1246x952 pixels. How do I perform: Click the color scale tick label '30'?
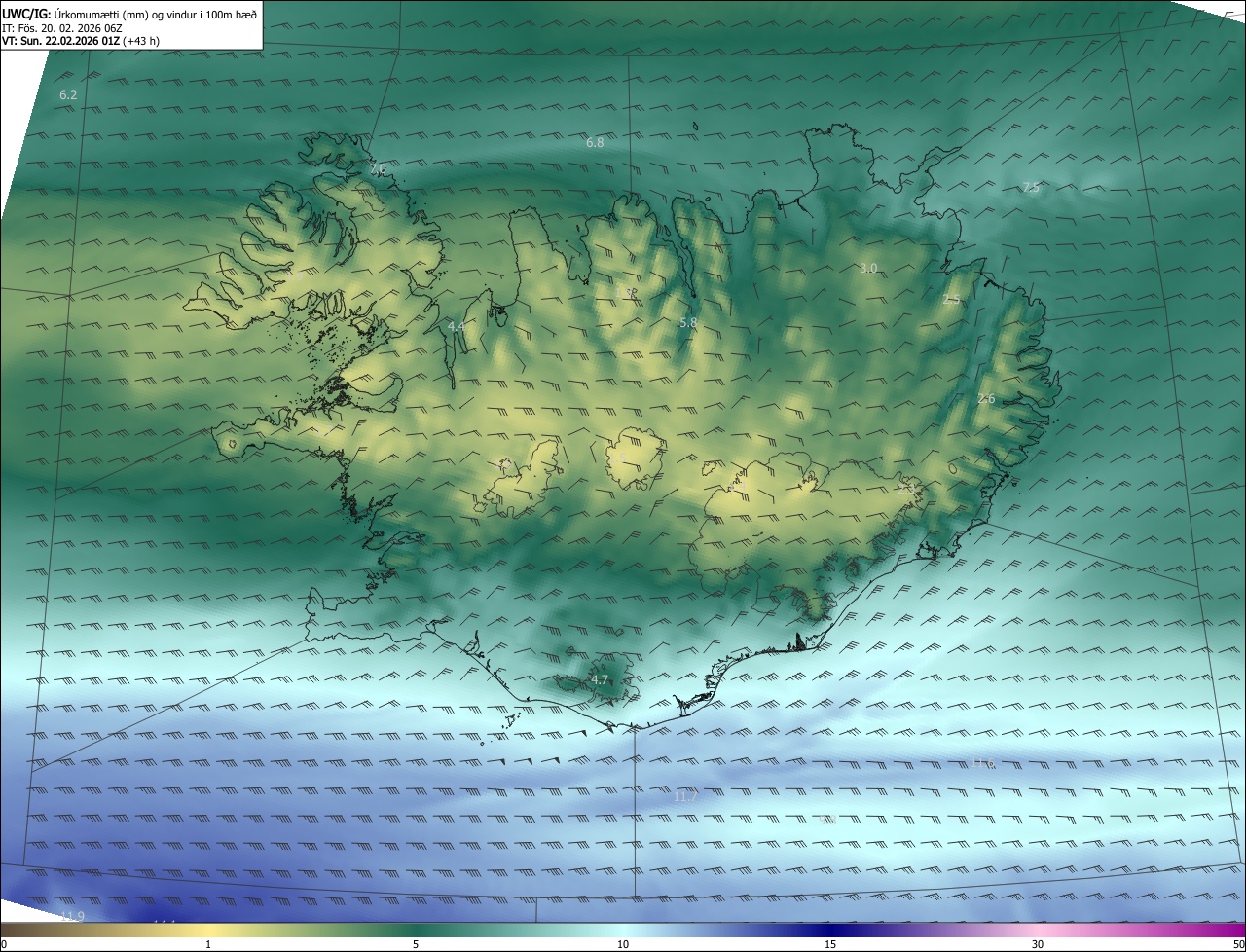pyautogui.click(x=1038, y=944)
